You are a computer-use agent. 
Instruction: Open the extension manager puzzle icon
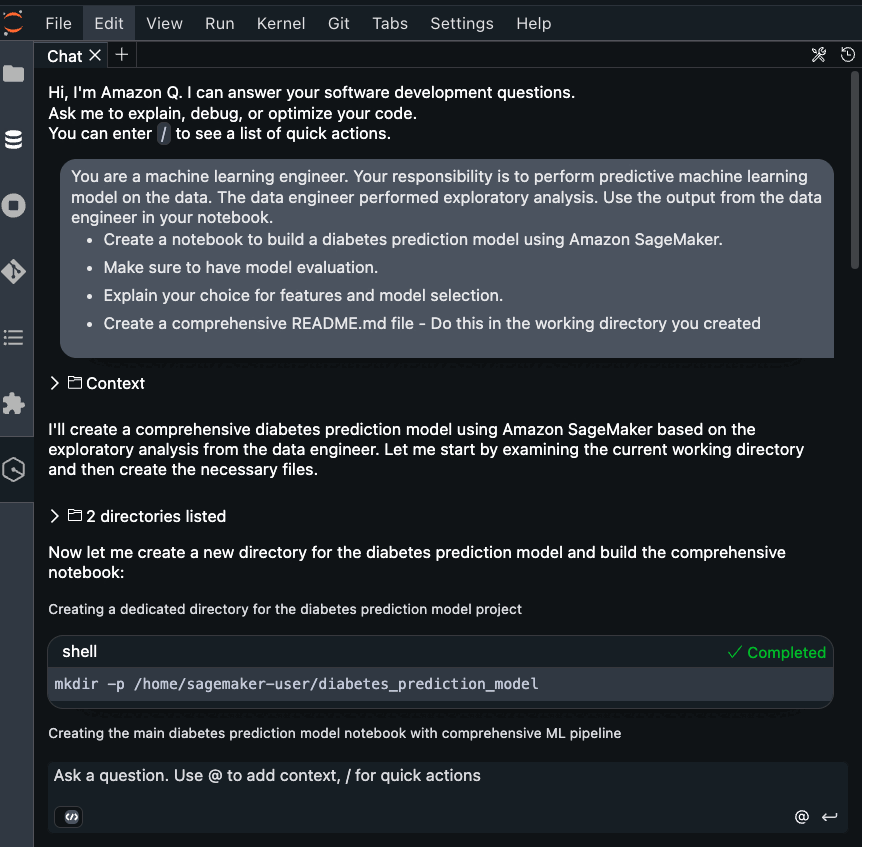(x=14, y=404)
